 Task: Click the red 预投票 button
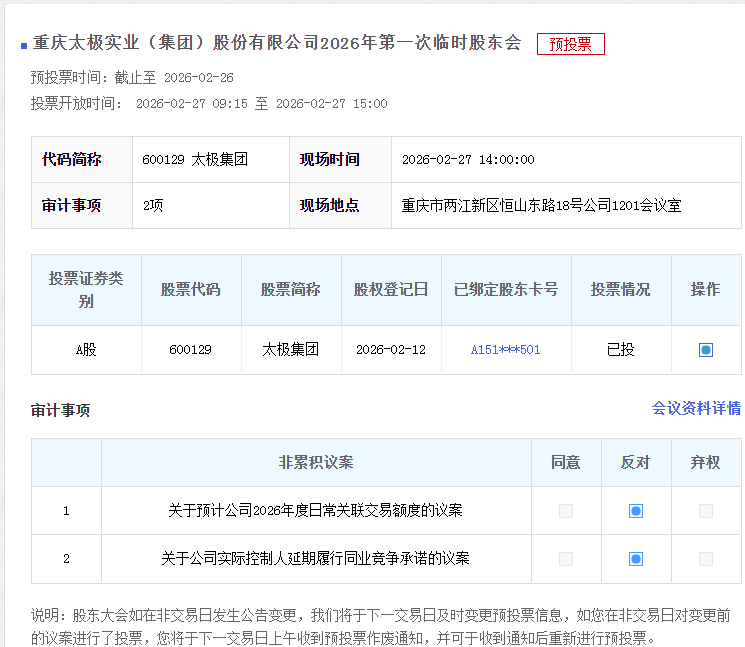coord(571,44)
